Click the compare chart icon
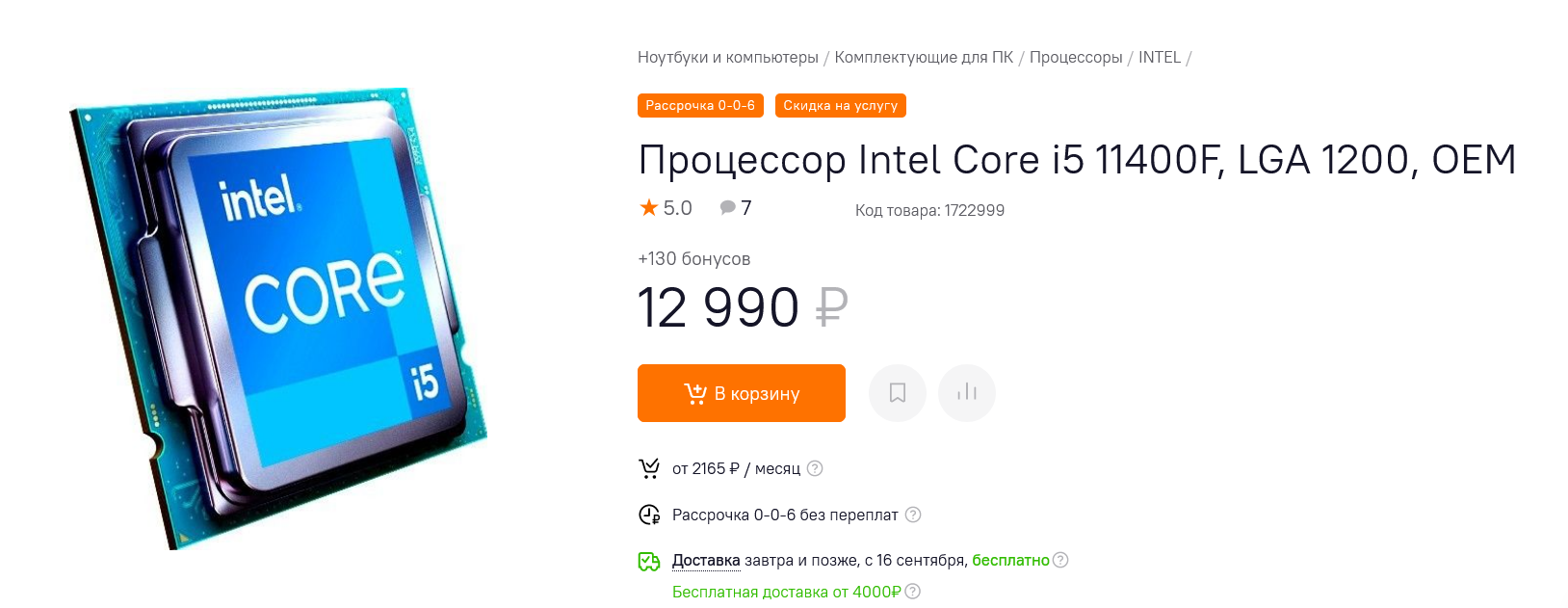Screen dimensions: 1568x608 967,393
